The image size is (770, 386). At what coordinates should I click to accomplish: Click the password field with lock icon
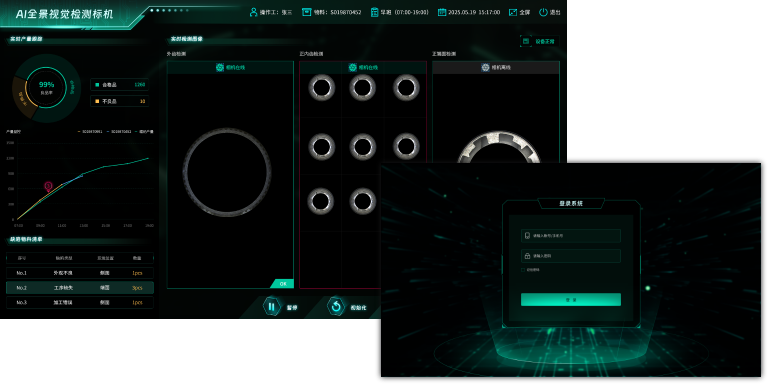click(x=571, y=256)
